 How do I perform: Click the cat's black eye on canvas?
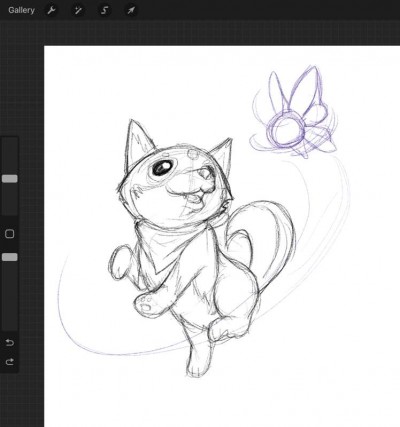[162, 167]
